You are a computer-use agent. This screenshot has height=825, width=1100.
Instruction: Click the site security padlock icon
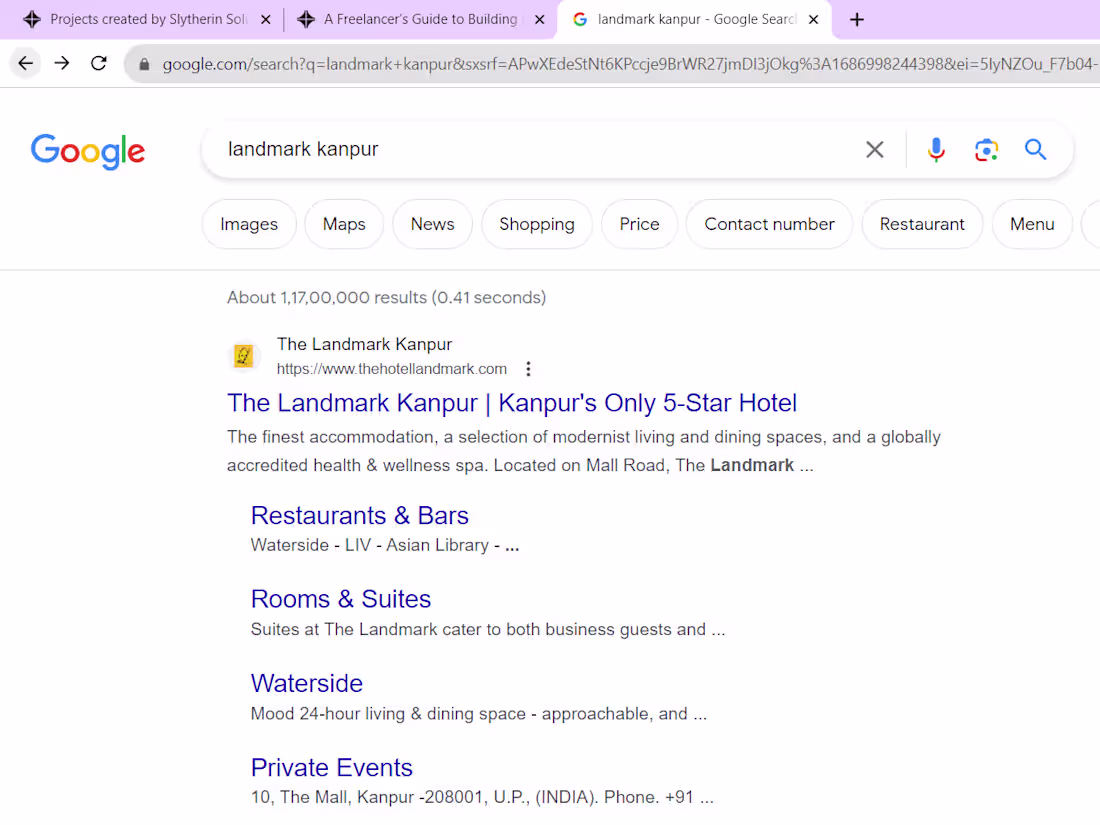[x=143, y=62]
